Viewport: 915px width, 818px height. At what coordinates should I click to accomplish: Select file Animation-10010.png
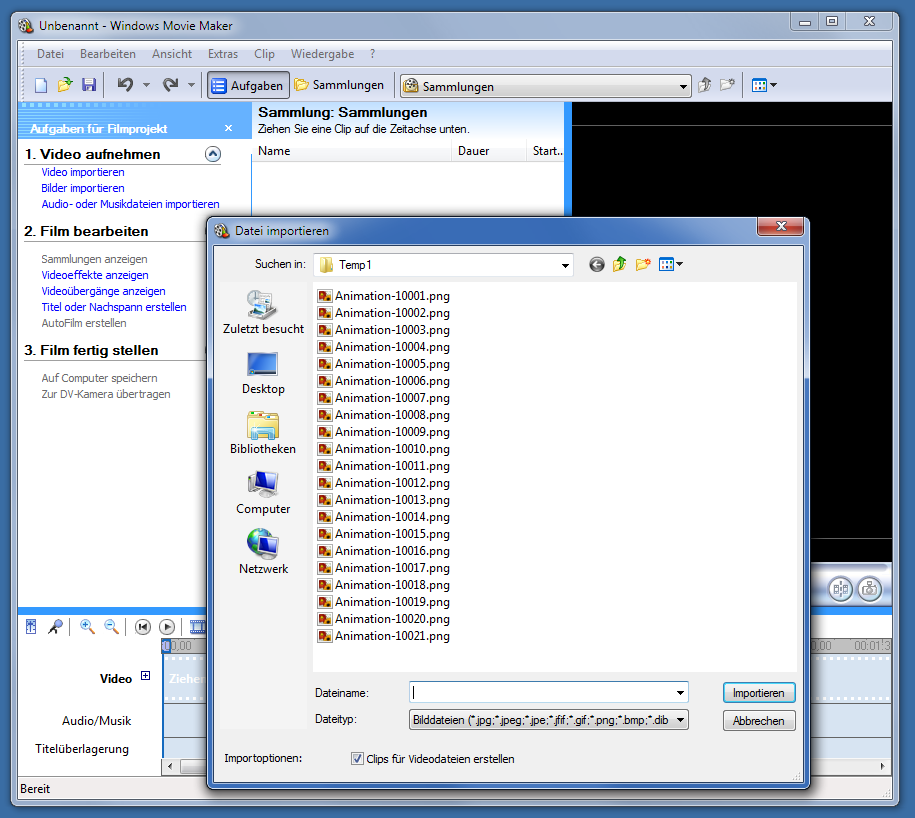[384, 449]
